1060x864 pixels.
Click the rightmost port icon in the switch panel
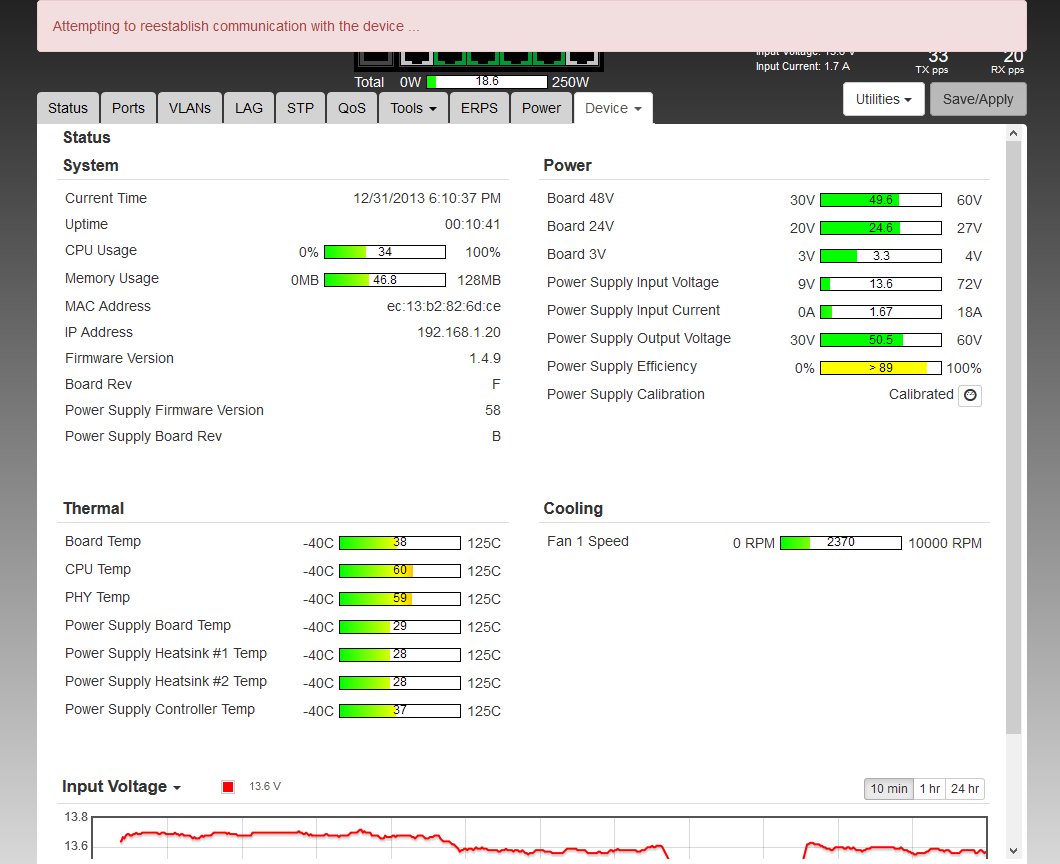pos(583,58)
